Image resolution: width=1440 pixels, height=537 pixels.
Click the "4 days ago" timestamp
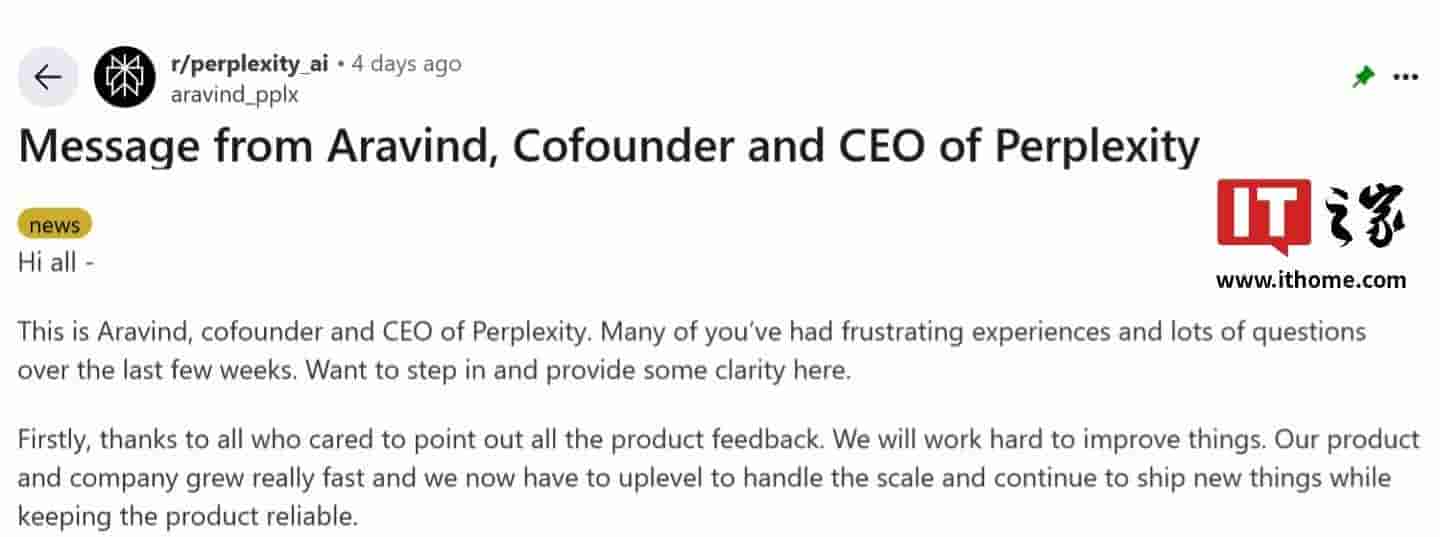[406, 64]
